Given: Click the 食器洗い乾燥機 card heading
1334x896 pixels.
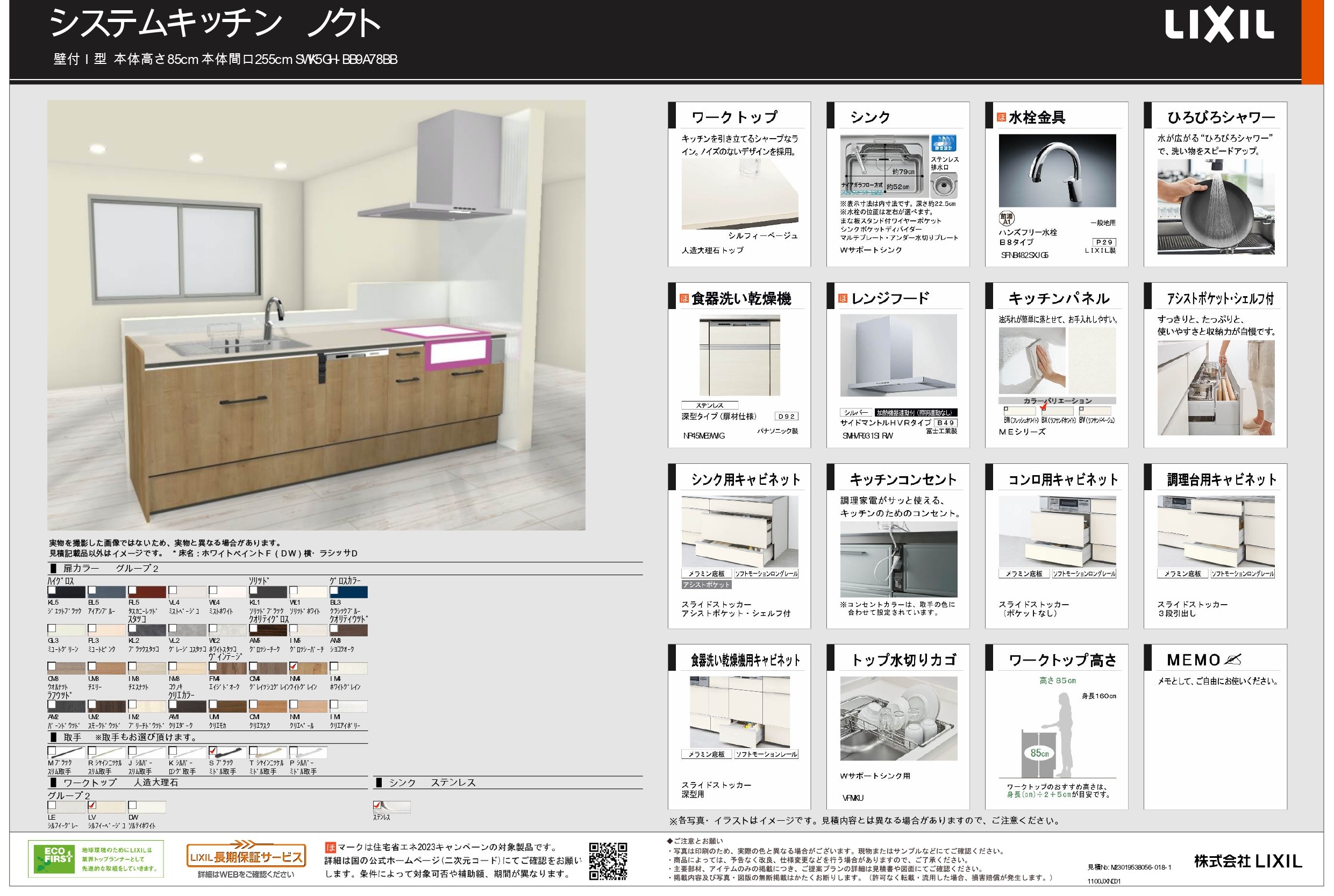Looking at the screenshot, I should pyautogui.click(x=741, y=298).
